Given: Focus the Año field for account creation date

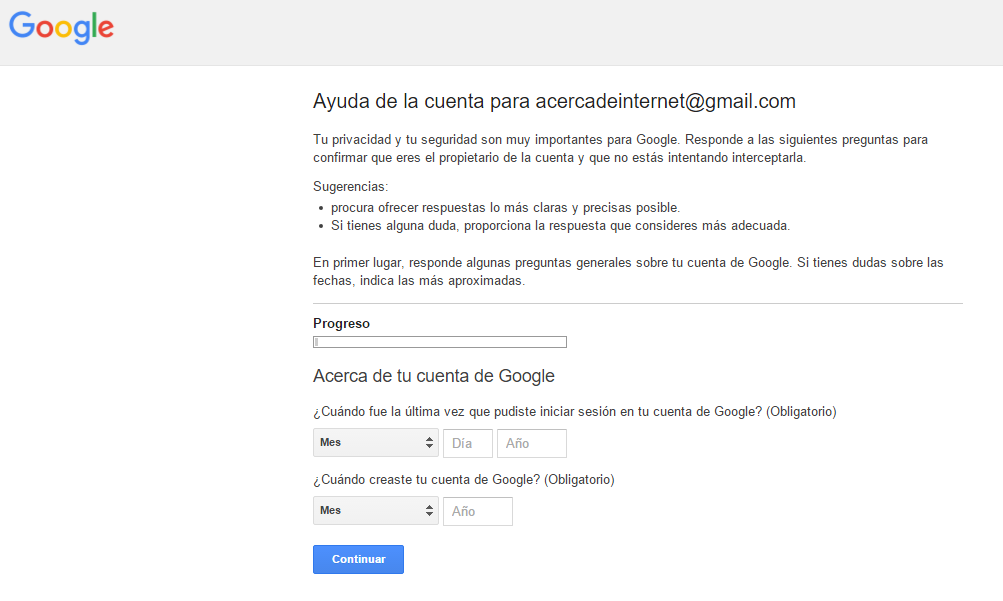Looking at the screenshot, I should [478, 511].
